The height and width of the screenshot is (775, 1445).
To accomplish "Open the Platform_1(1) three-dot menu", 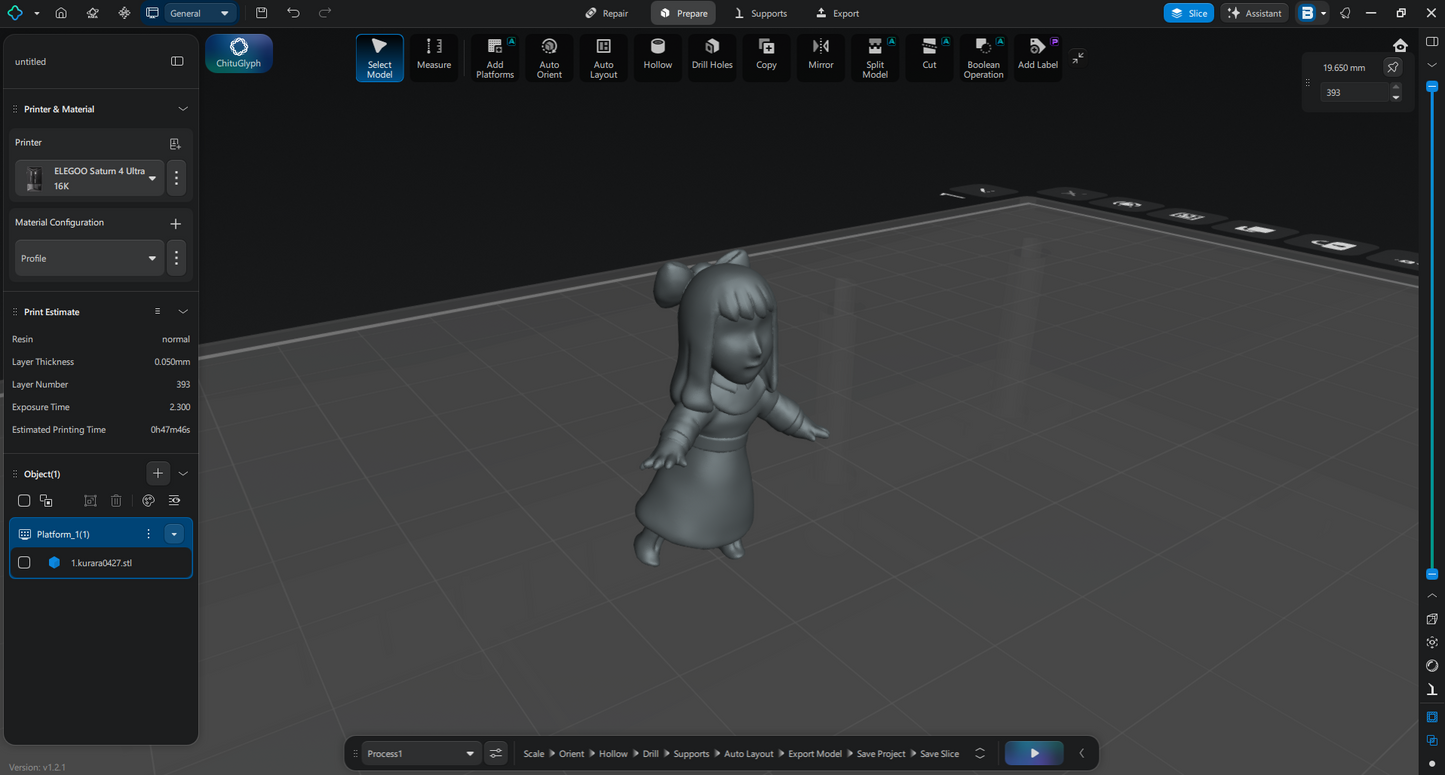I will (148, 534).
